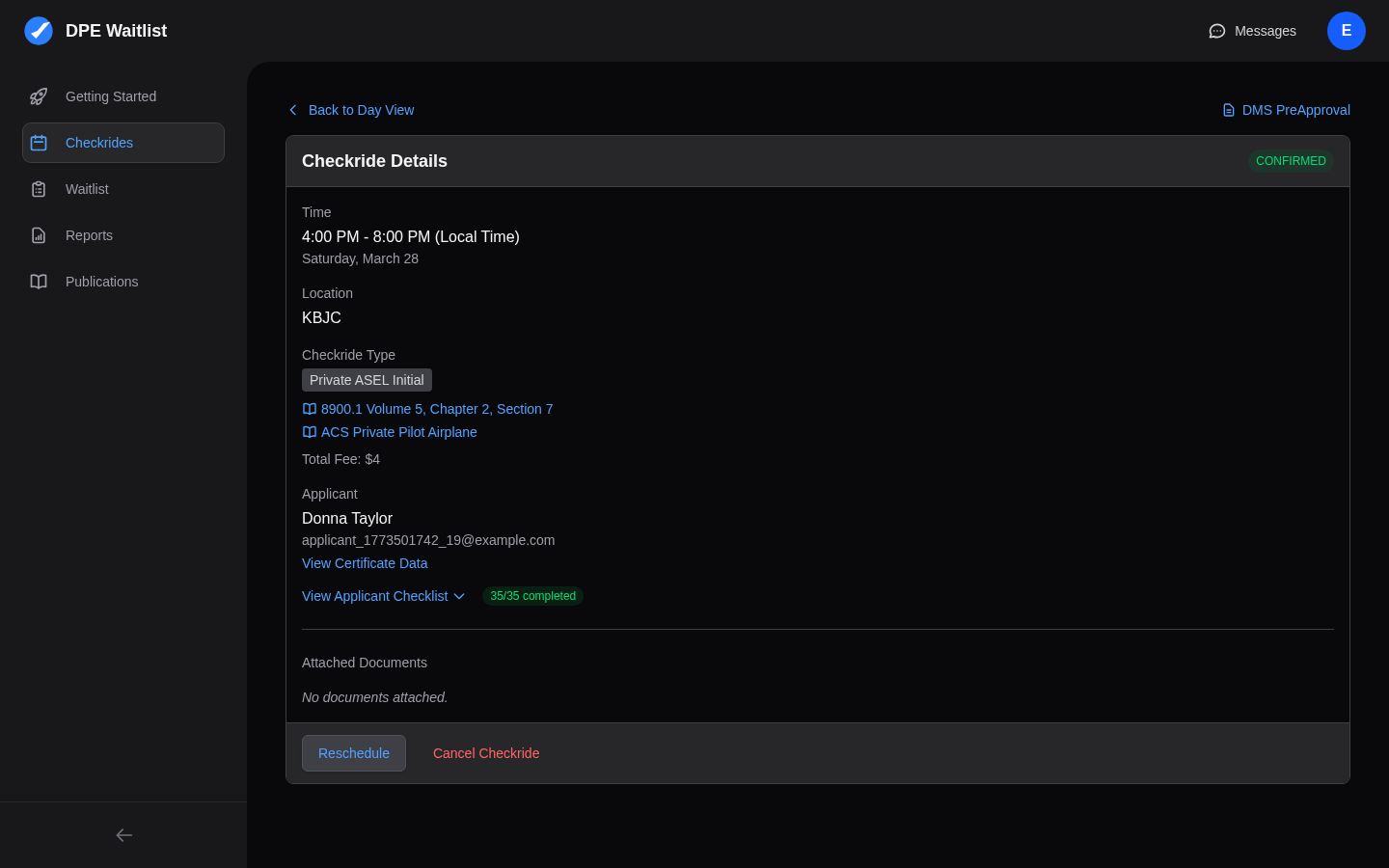Click the chevron beside Back to Day View
Image resolution: width=1389 pixels, height=868 pixels.
pos(293,110)
